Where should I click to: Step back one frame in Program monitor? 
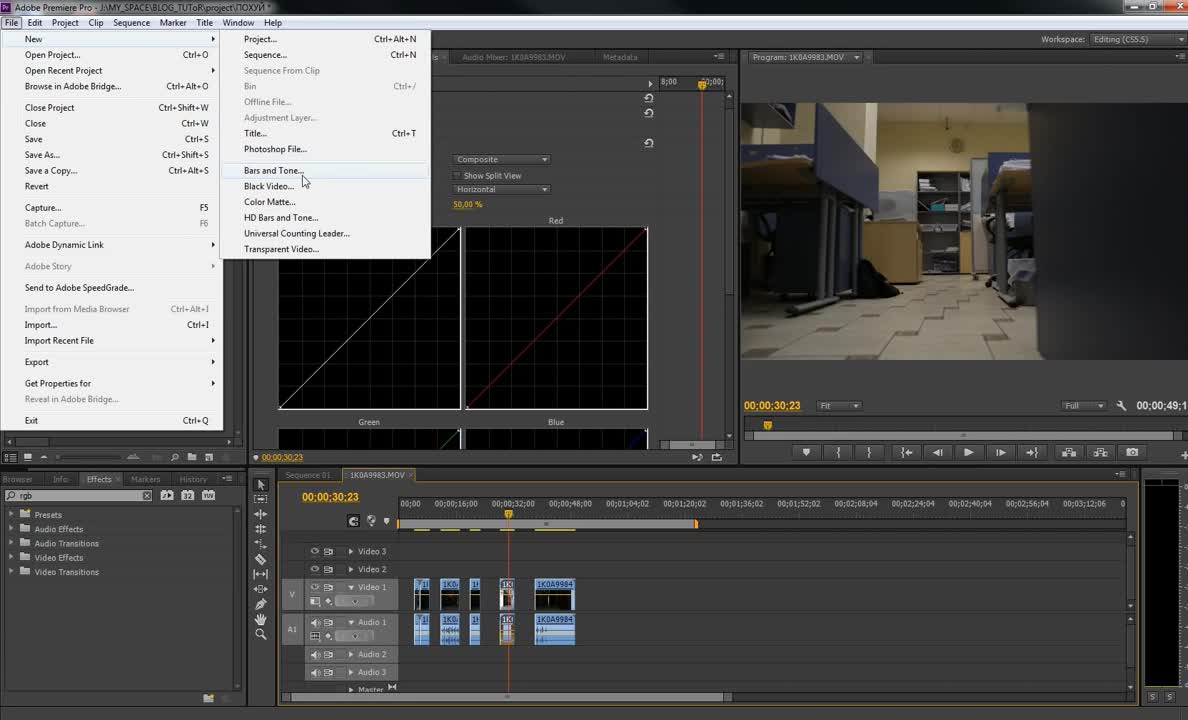(x=937, y=452)
